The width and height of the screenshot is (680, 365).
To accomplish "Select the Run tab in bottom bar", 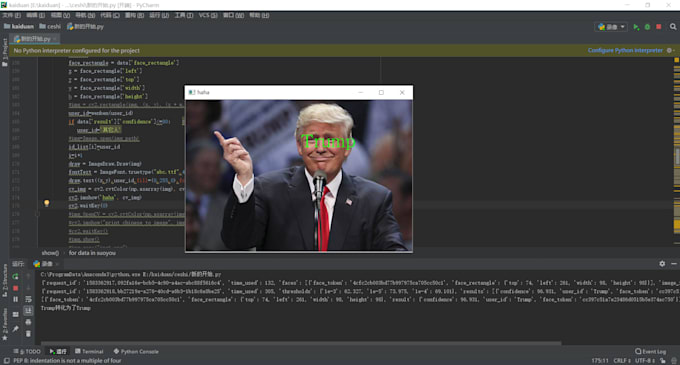I will (x=58, y=352).
